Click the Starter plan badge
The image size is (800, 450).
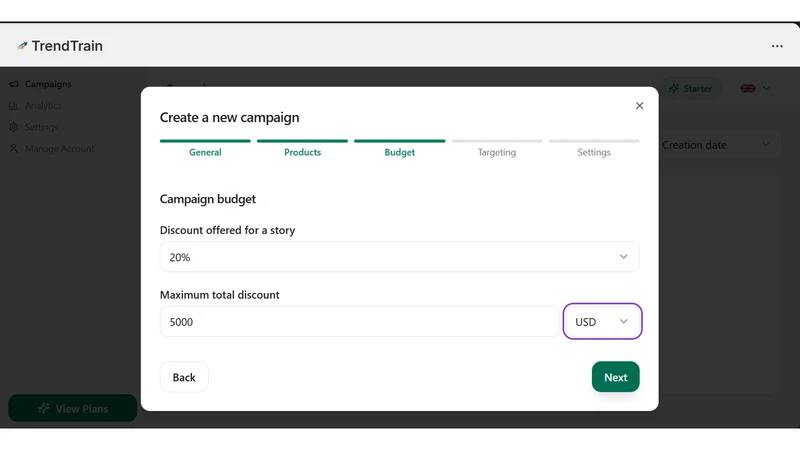(691, 89)
